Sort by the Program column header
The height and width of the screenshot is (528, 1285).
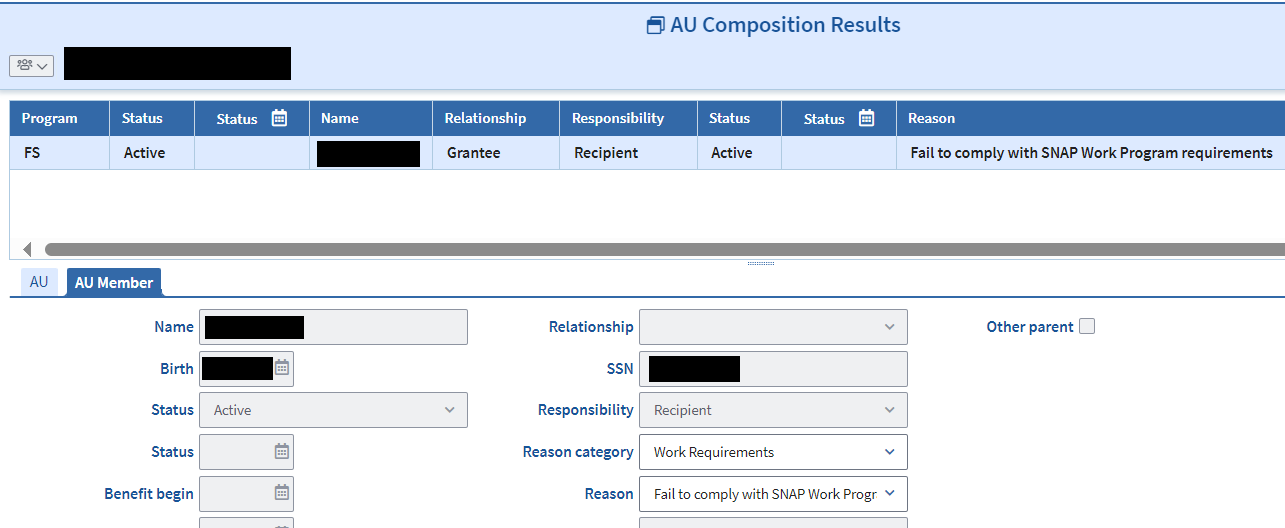(59, 118)
